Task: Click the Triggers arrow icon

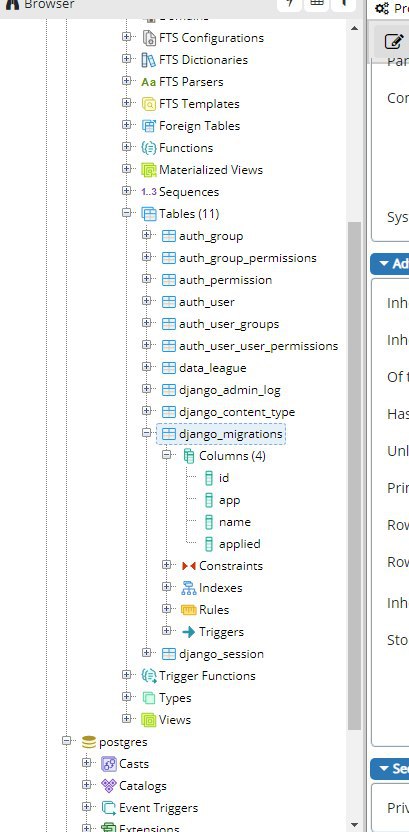Action: 189,632
